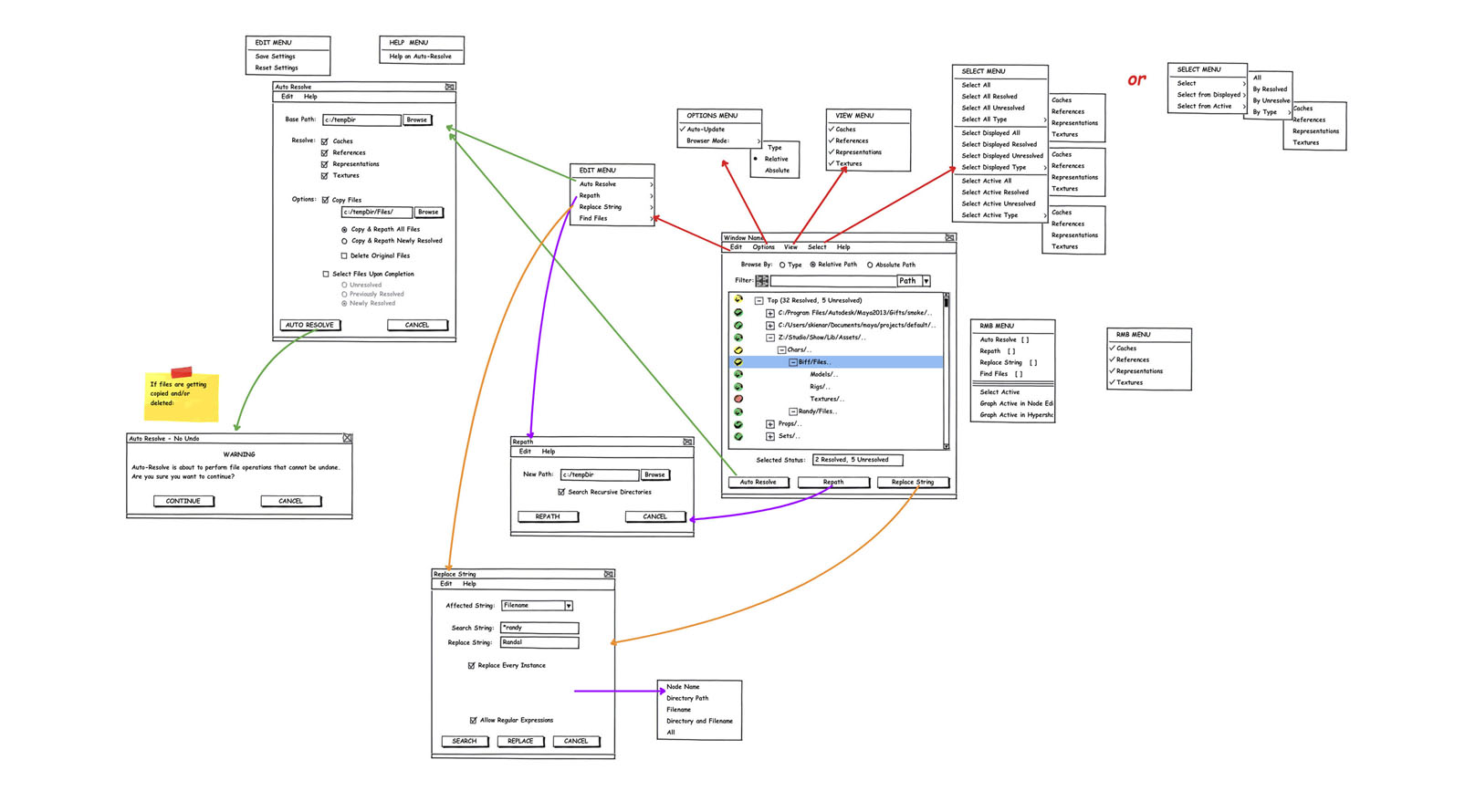Click CONTINUE in the warning dialog
This screenshot has height=812, width=1465.
[183, 501]
